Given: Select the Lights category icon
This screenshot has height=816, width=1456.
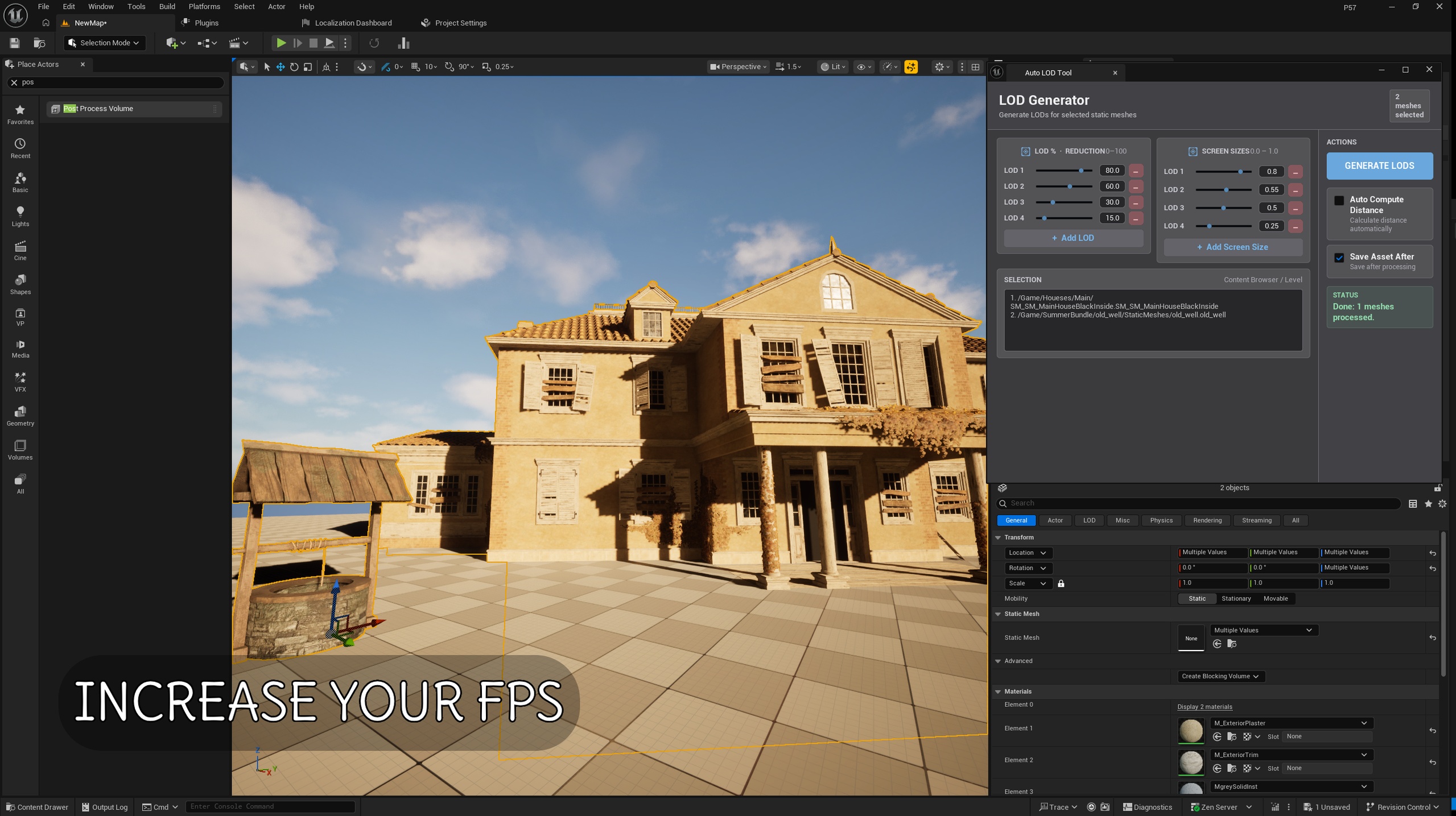Looking at the screenshot, I should [x=20, y=216].
